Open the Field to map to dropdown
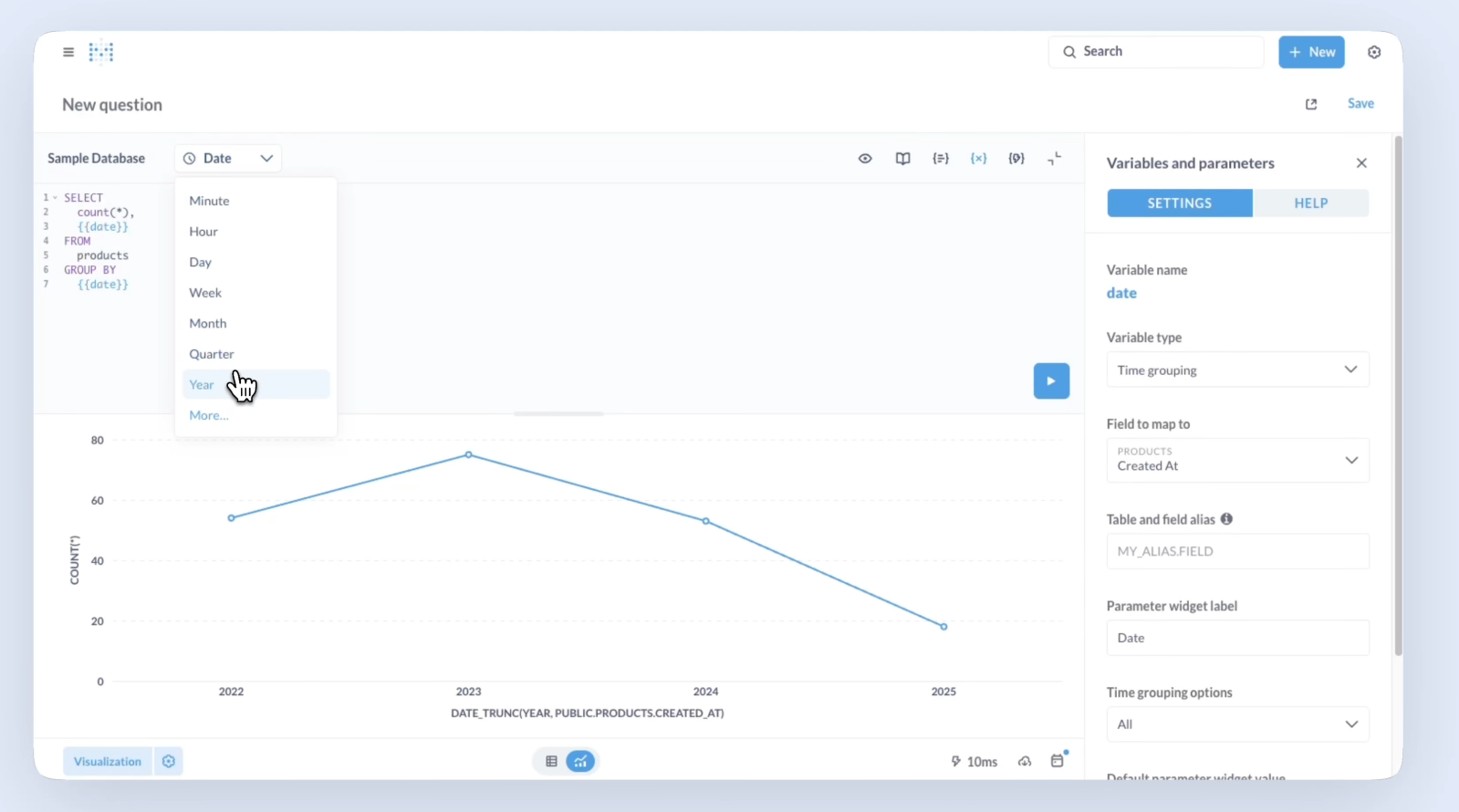This screenshot has height=812, width=1459. tap(1236, 460)
